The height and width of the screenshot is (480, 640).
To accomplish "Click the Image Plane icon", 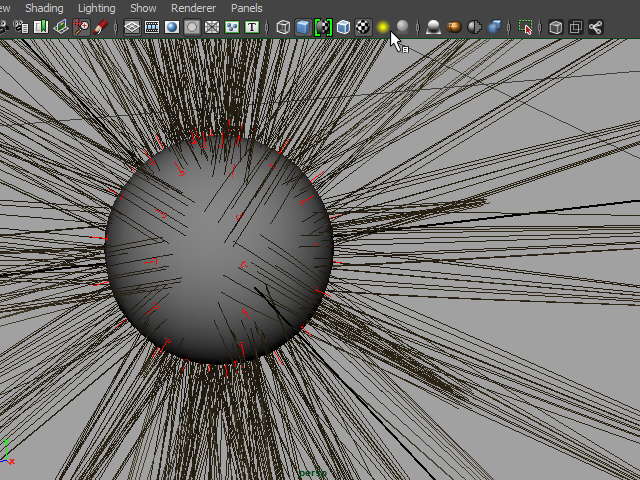I will (x=61, y=27).
